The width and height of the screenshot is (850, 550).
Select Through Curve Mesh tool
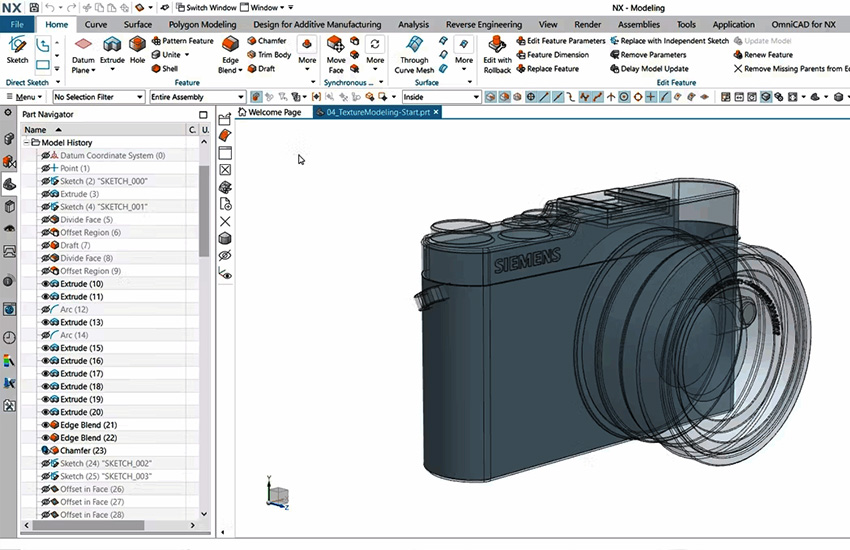pos(414,55)
